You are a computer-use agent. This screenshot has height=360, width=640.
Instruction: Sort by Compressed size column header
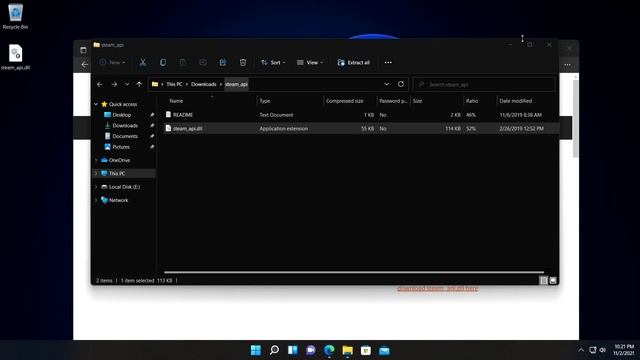pos(344,101)
